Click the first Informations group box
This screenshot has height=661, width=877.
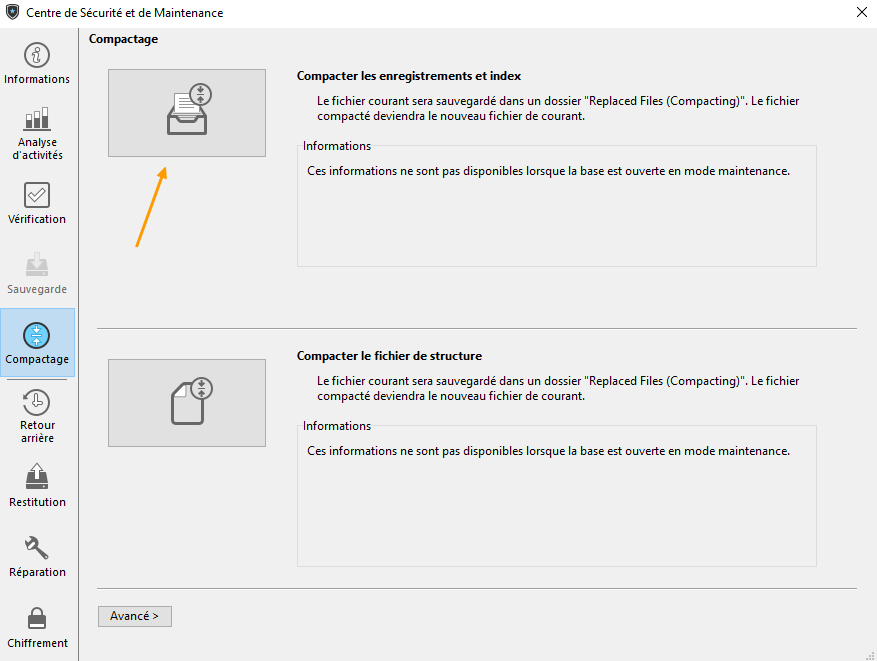(x=557, y=204)
